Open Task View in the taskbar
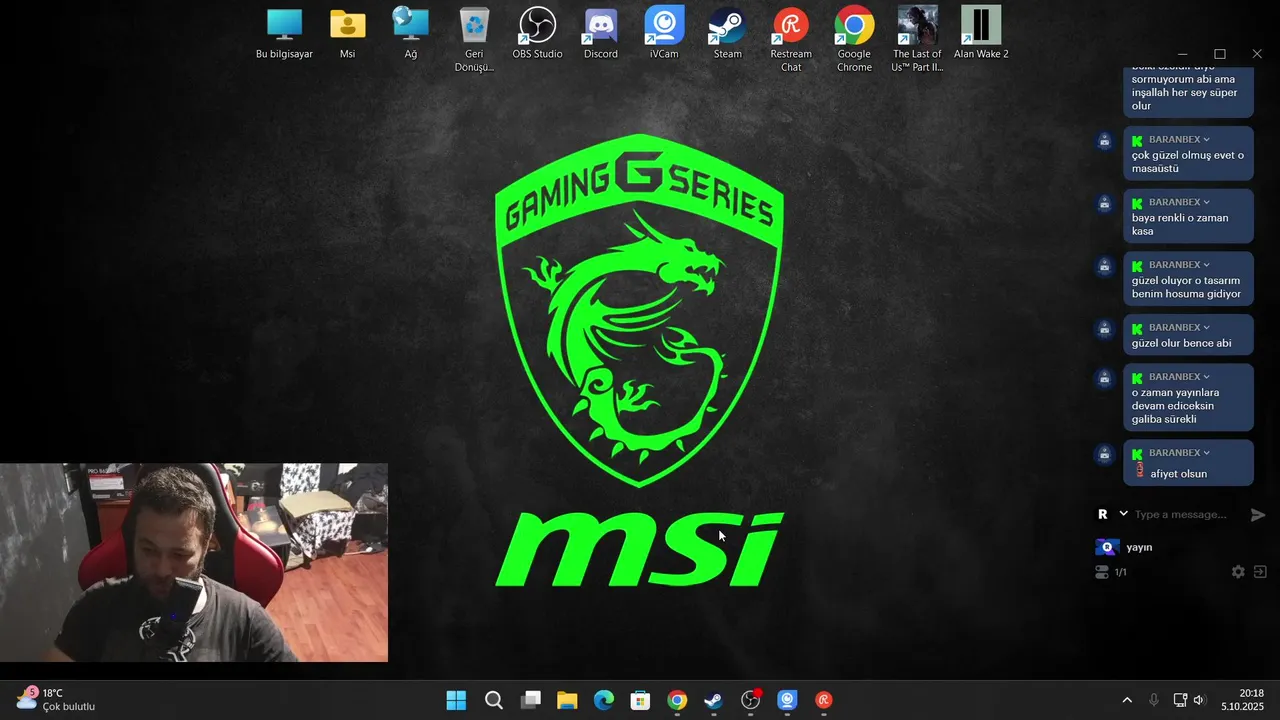This screenshot has height=720, width=1280. click(x=530, y=700)
